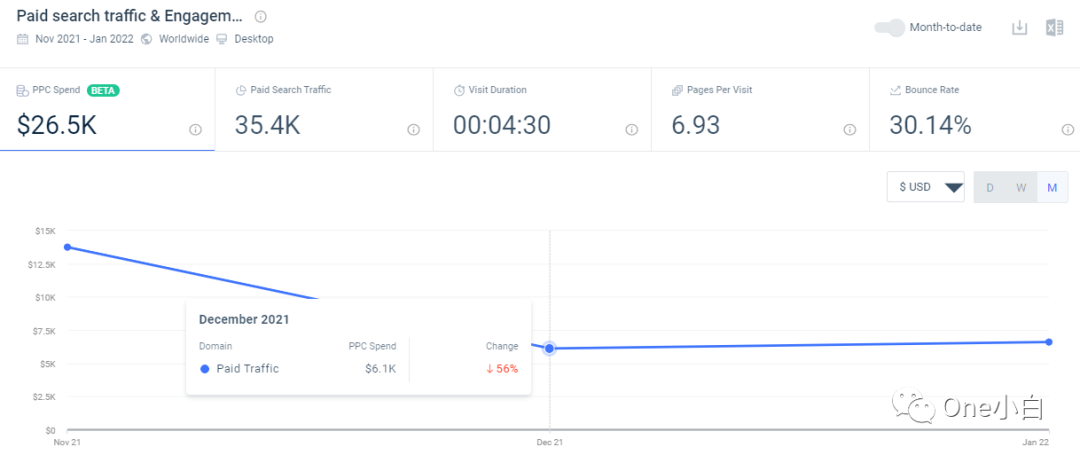Open the $ USD currency dropdown
This screenshot has height=455, width=1080.
click(926, 187)
